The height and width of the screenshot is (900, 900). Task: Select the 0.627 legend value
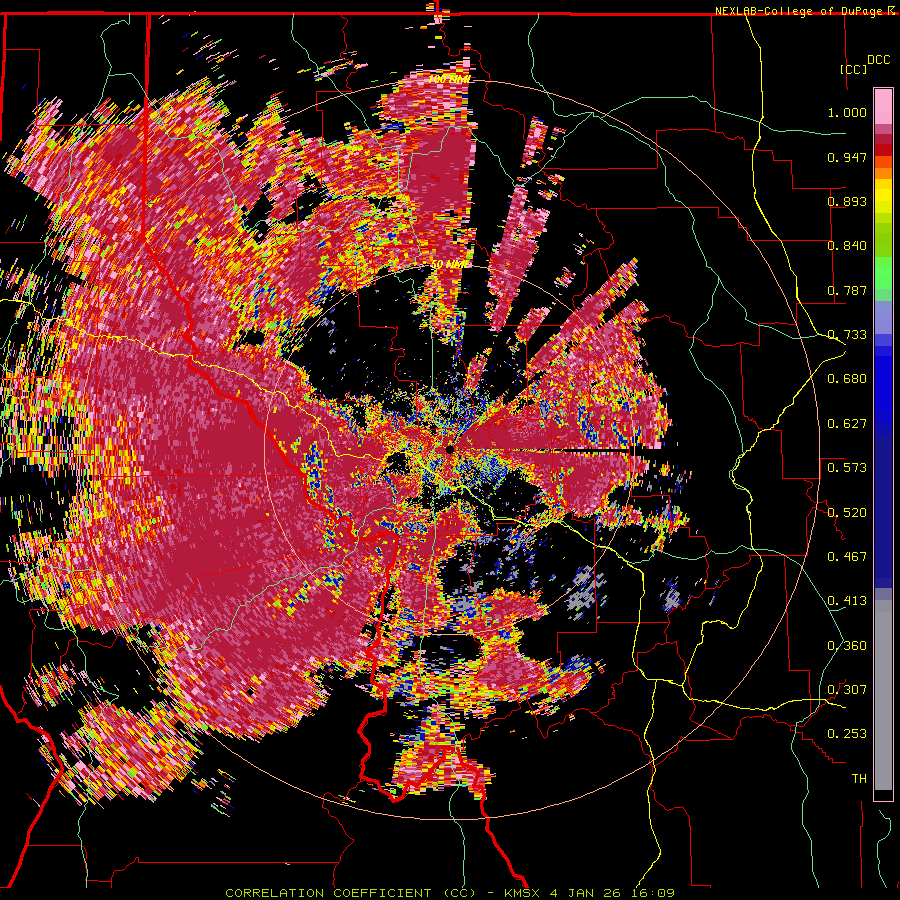[847, 424]
